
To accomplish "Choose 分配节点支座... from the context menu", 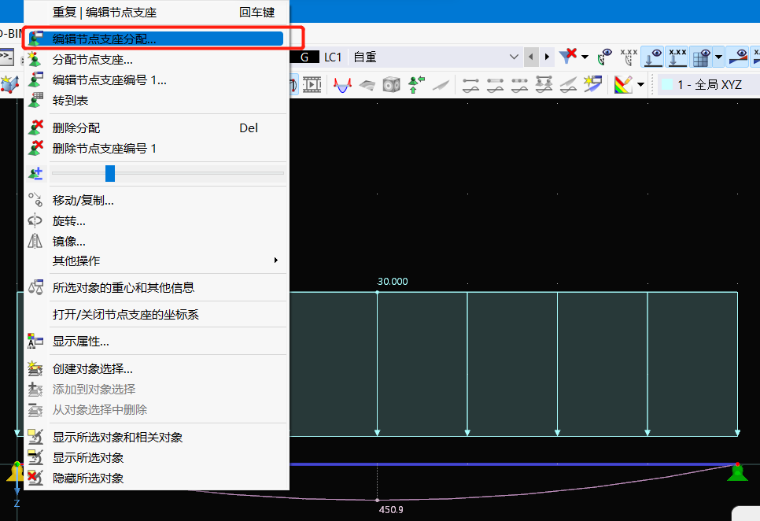I will (x=157, y=60).
